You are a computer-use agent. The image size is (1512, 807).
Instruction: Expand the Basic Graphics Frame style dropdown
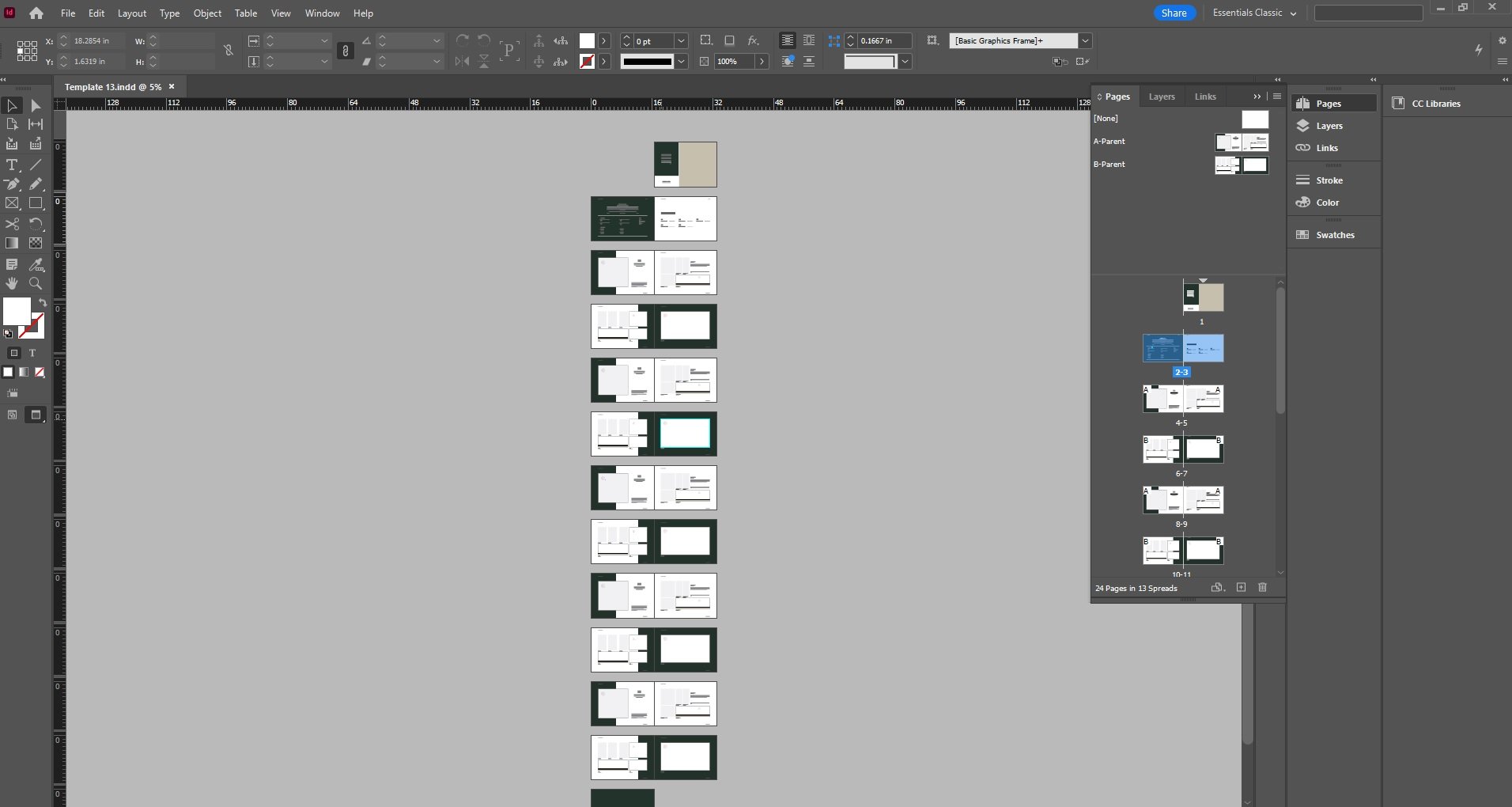click(1085, 40)
